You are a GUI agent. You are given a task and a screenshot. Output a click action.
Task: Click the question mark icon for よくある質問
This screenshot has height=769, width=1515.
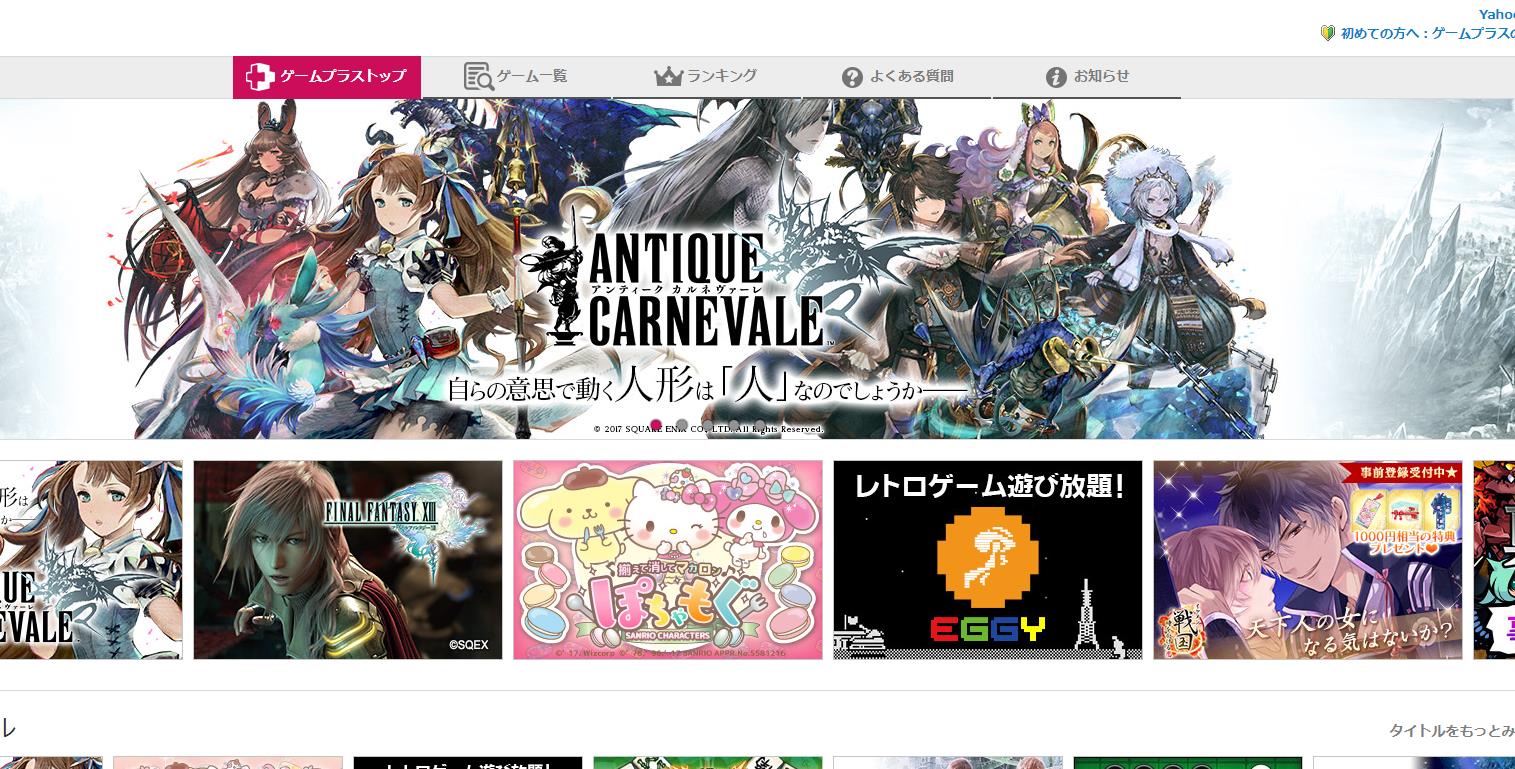tap(852, 77)
